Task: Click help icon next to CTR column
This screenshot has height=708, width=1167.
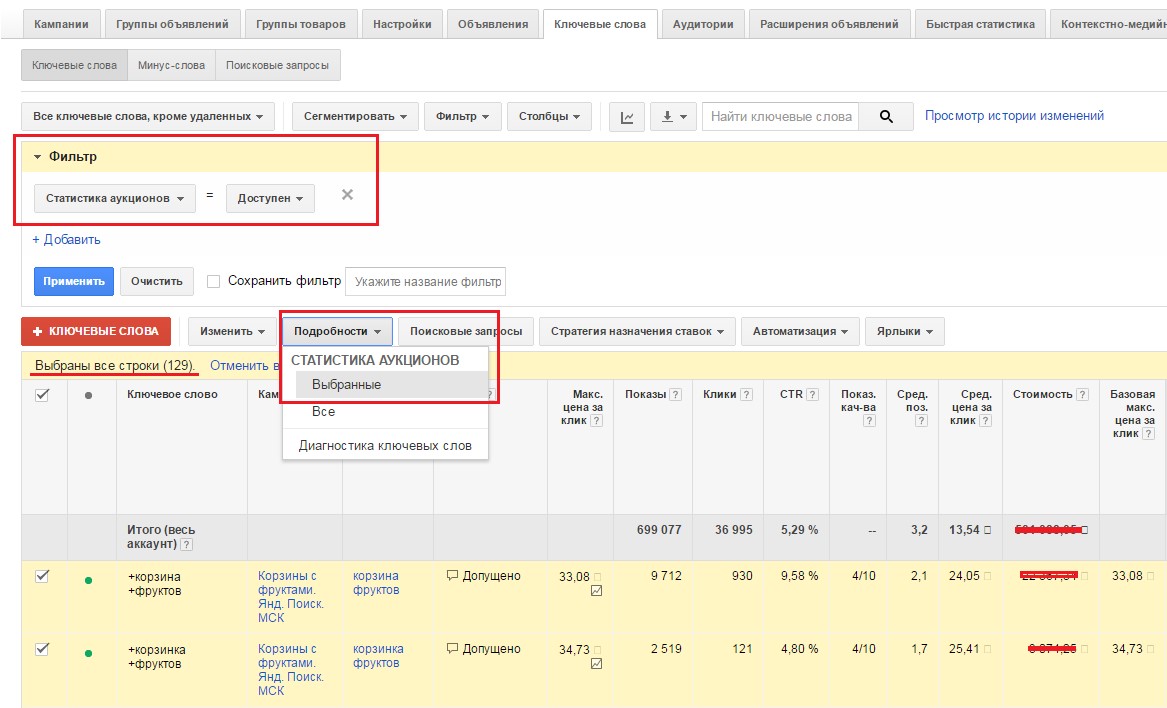Action: coord(813,395)
